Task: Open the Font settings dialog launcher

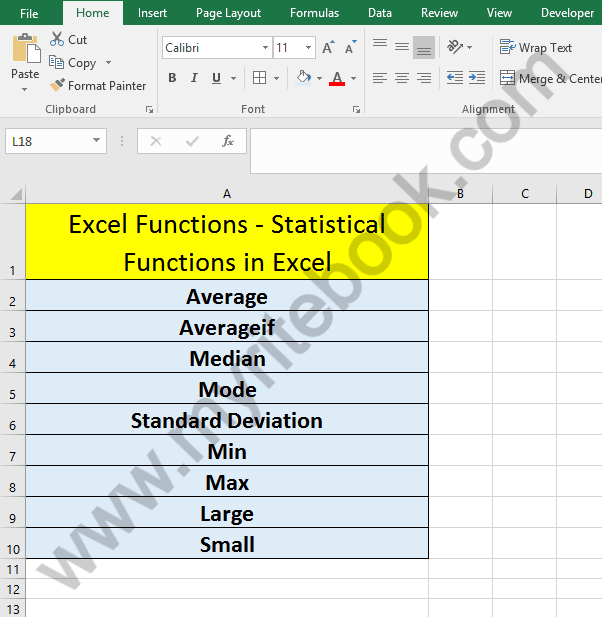Action: pyautogui.click(x=356, y=110)
